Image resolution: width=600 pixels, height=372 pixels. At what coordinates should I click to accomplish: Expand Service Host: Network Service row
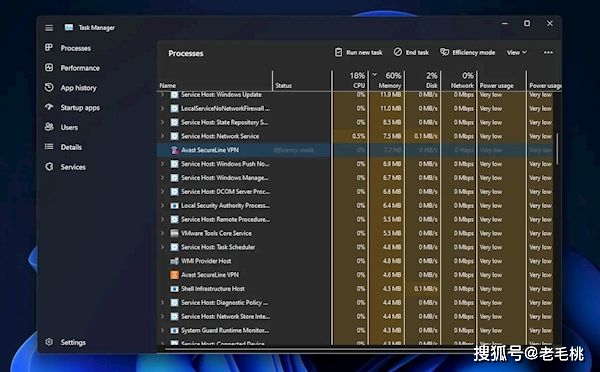coord(162,136)
